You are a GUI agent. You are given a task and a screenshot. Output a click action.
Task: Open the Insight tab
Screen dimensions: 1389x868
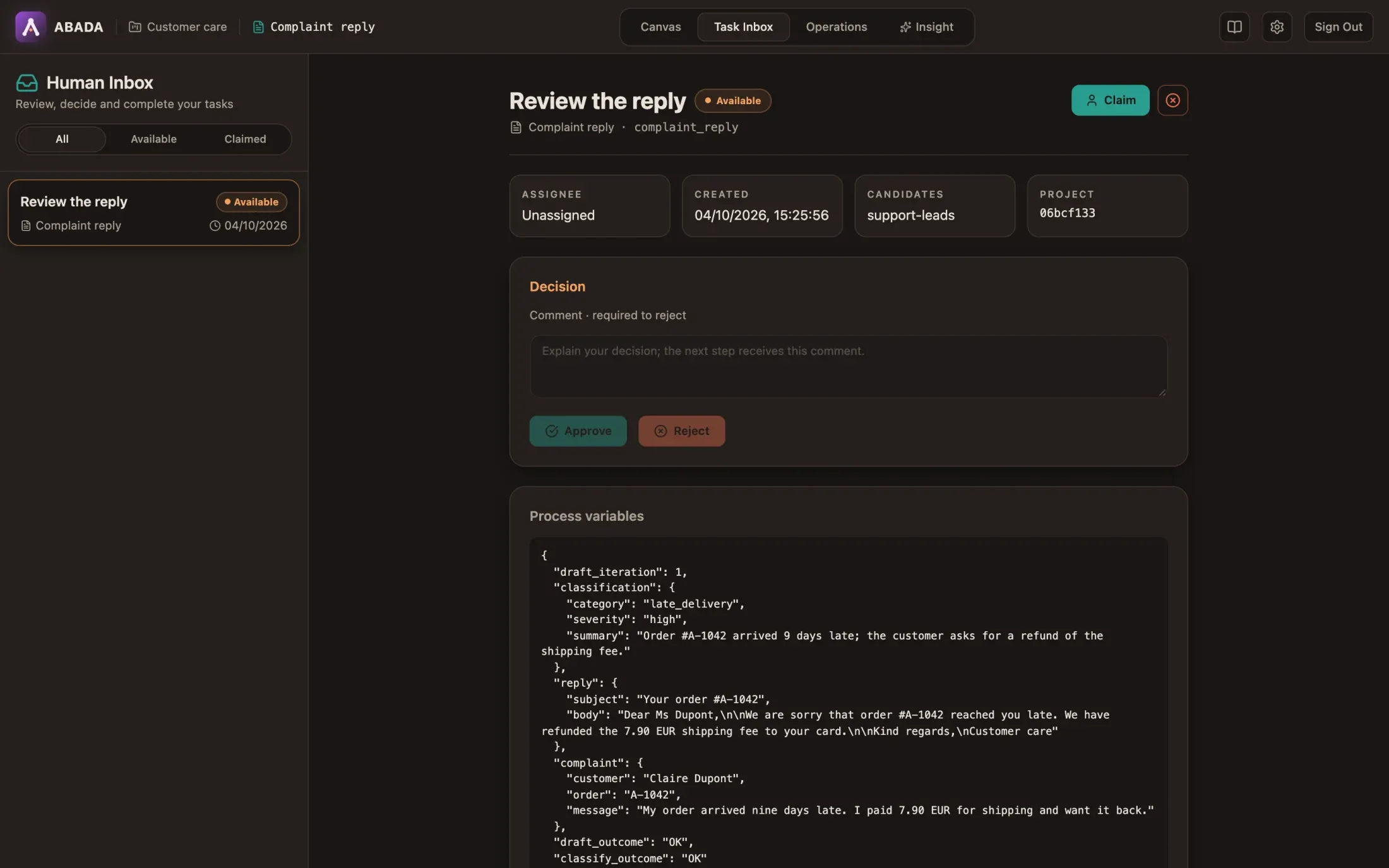(x=926, y=27)
